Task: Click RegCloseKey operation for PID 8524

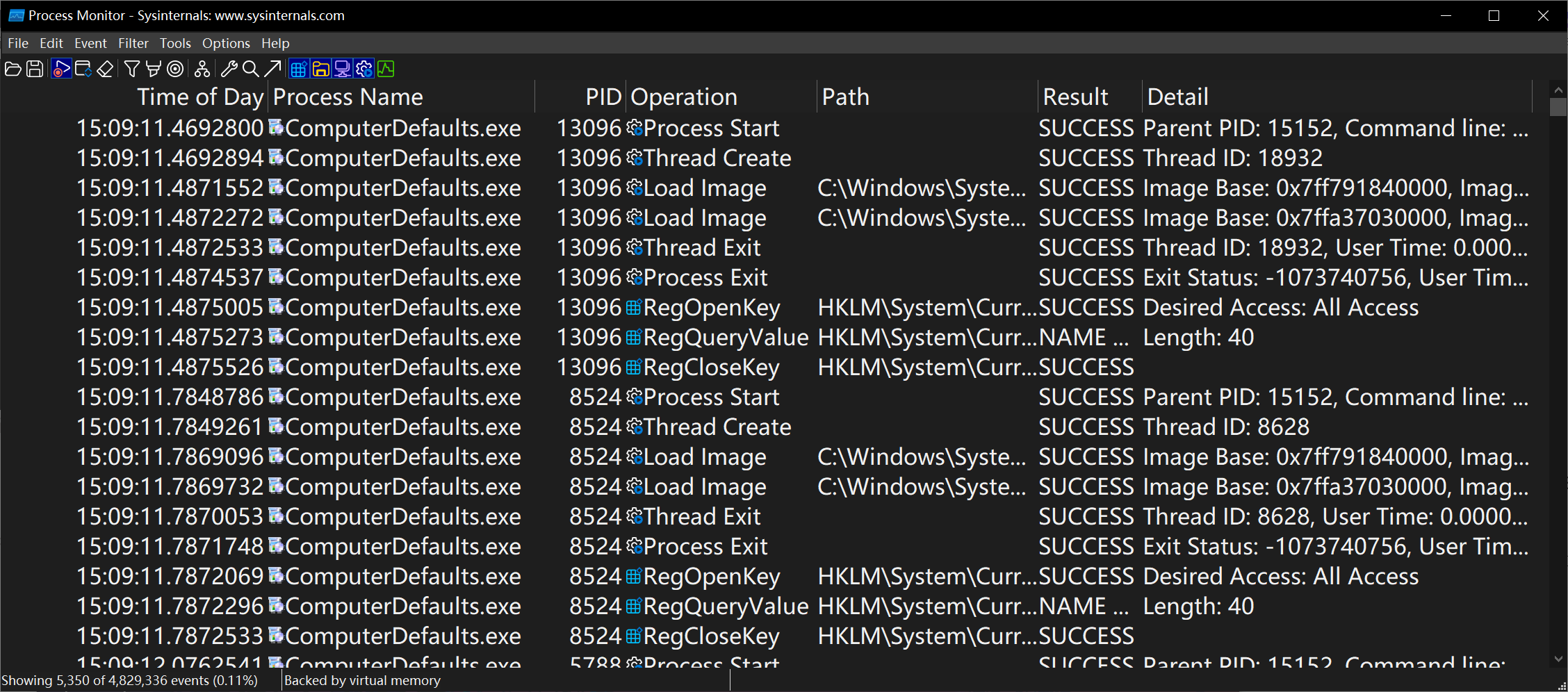Action: pyautogui.click(x=711, y=636)
